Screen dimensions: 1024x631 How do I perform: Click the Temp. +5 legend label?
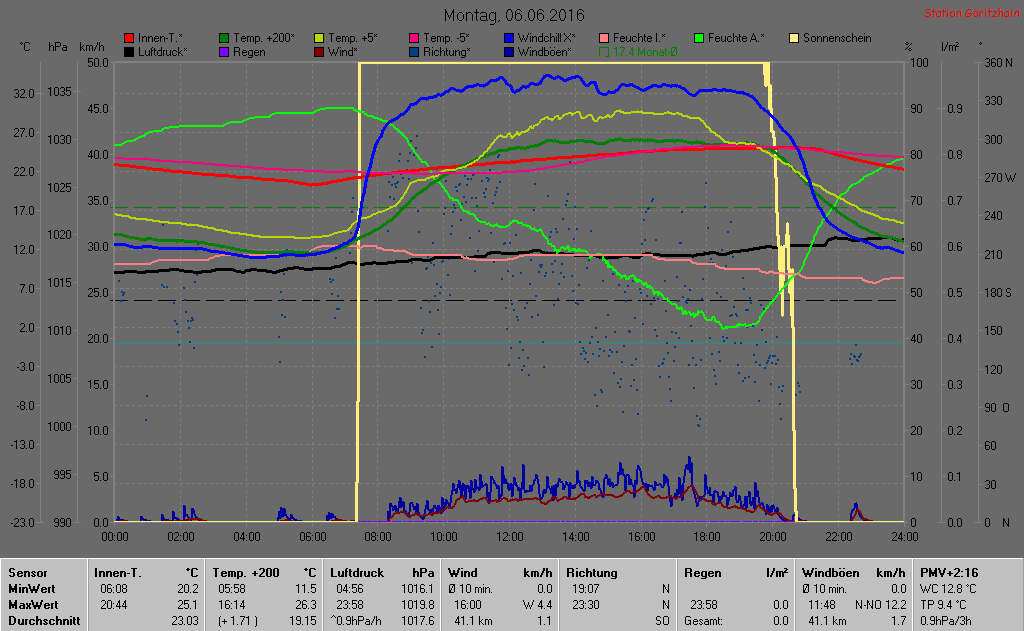tap(353, 39)
